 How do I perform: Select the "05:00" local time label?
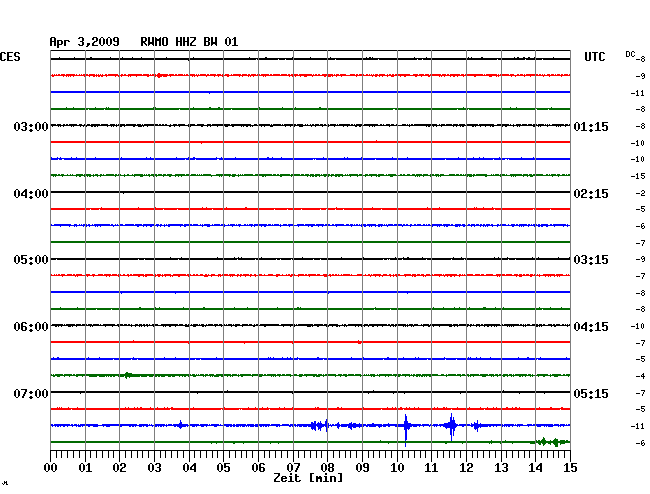(31, 260)
